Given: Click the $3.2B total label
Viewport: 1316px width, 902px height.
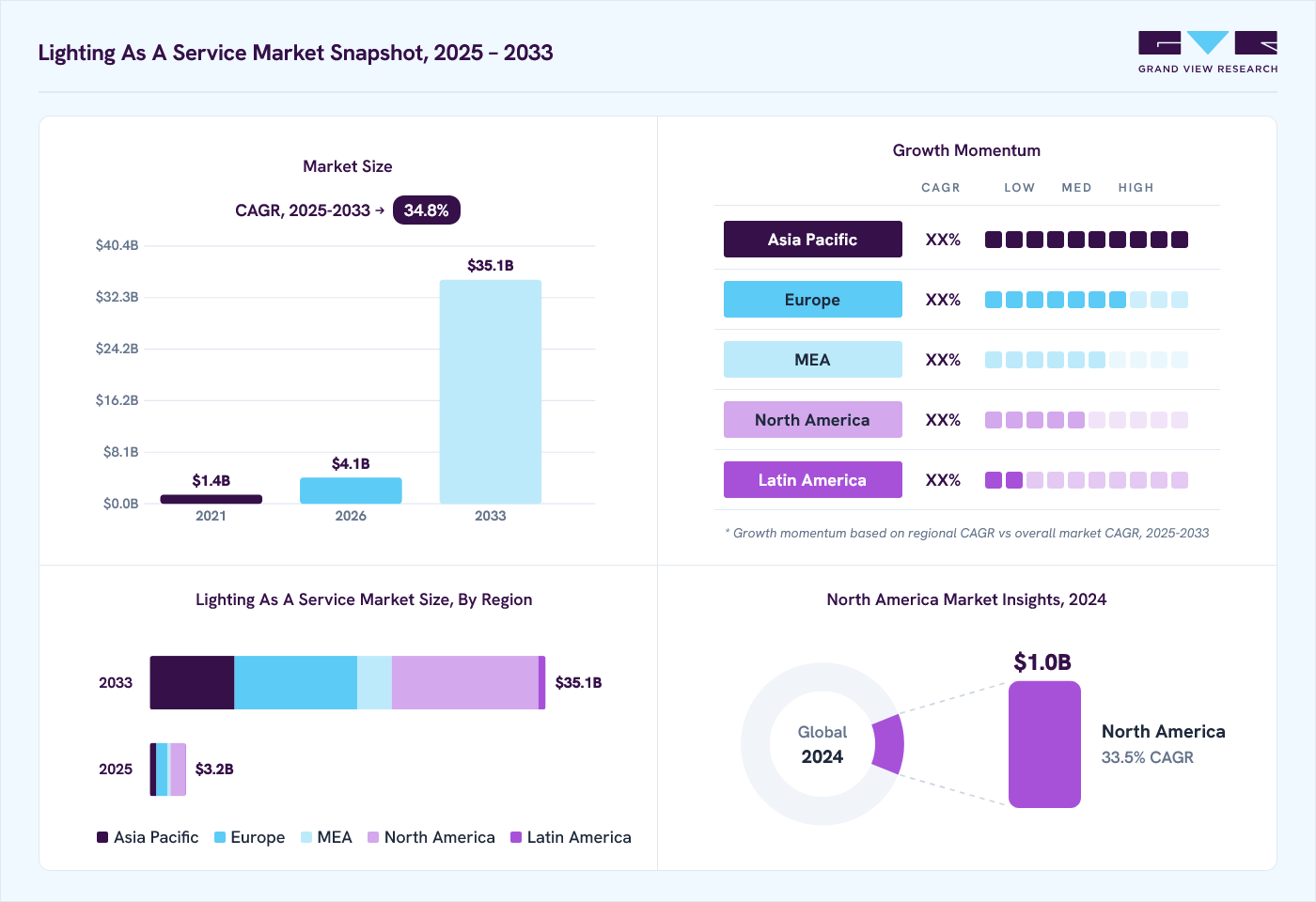Looking at the screenshot, I should [214, 770].
